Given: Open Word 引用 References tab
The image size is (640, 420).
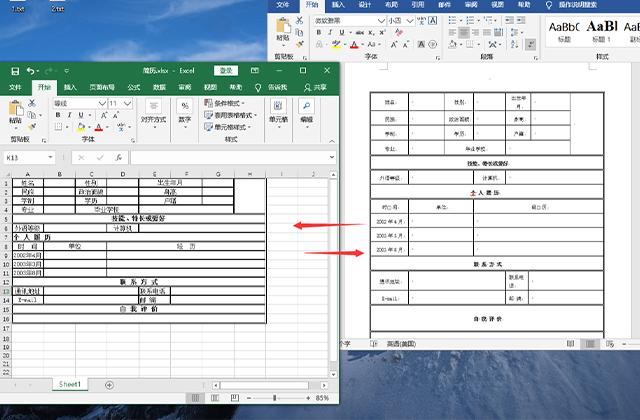Looking at the screenshot, I should pos(418,5).
